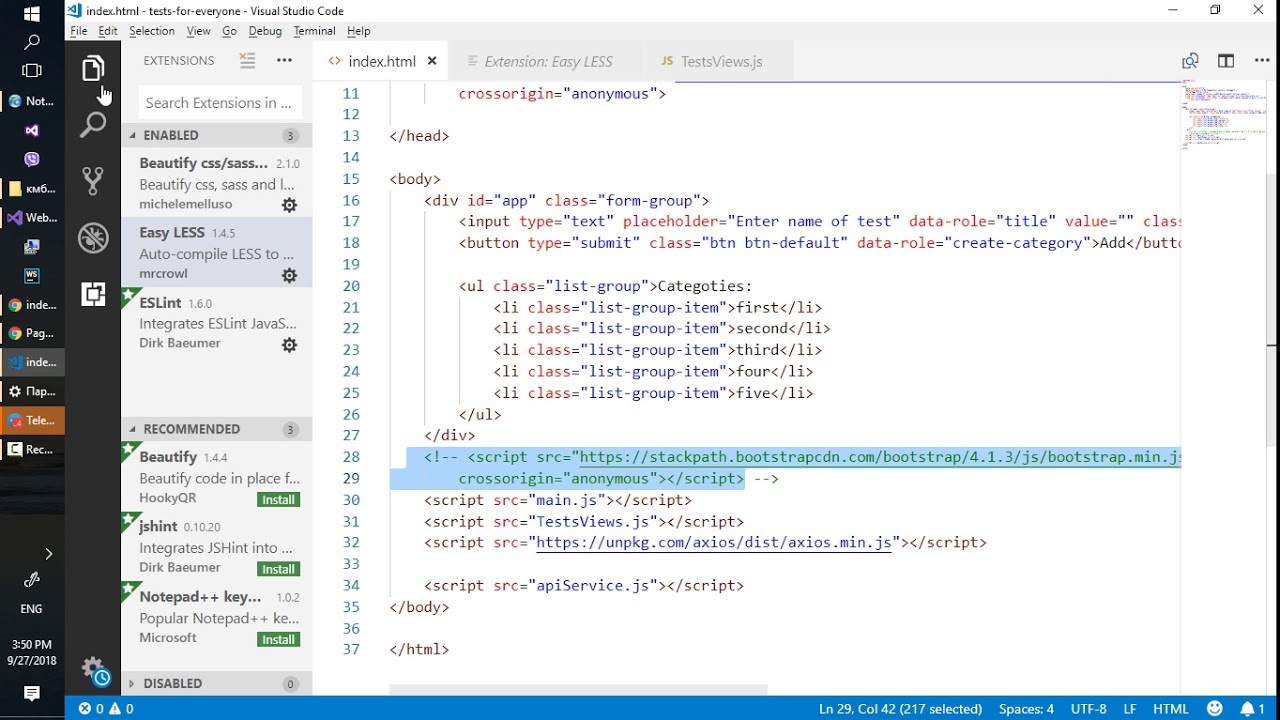Install the jshint extension
Screen dimensions: 1280x720
tap(279, 570)
